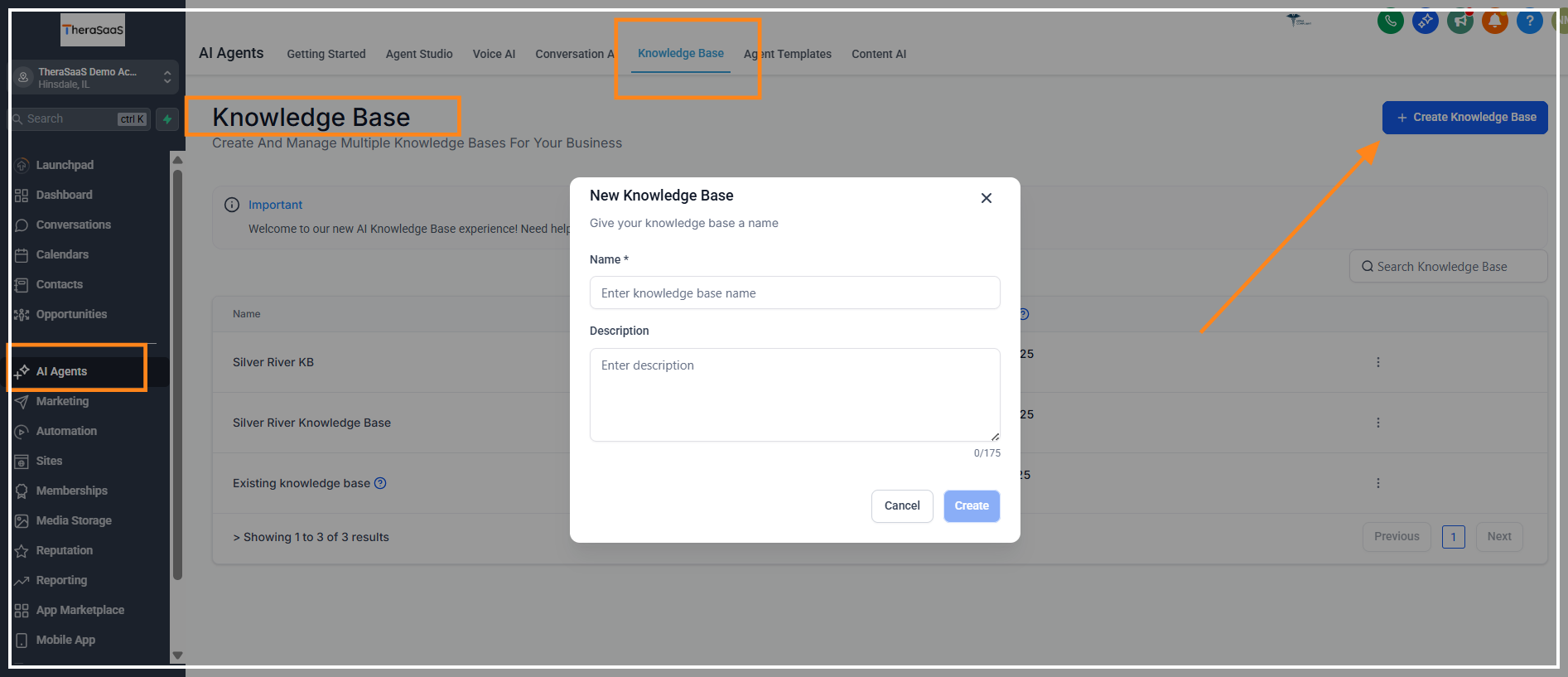This screenshot has width=1568, height=677.
Task: Click the sidebar scrollbar down arrow
Action: [177, 655]
